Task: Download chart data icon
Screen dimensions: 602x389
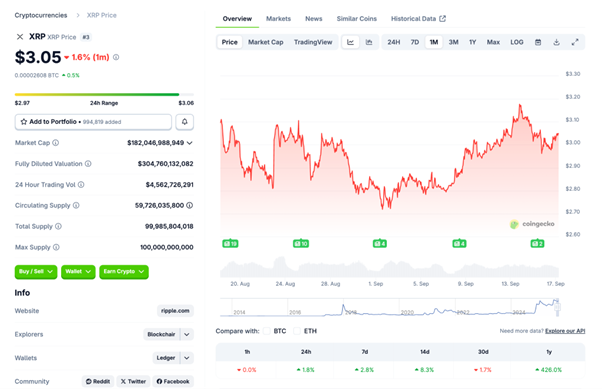Action: [x=556, y=42]
